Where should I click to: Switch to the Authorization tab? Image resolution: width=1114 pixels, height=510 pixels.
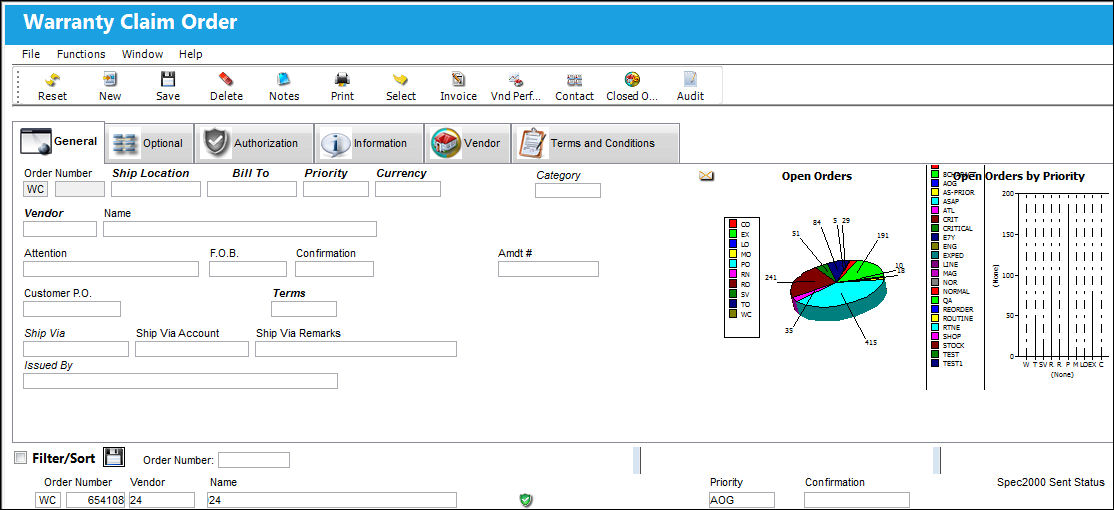click(x=254, y=143)
